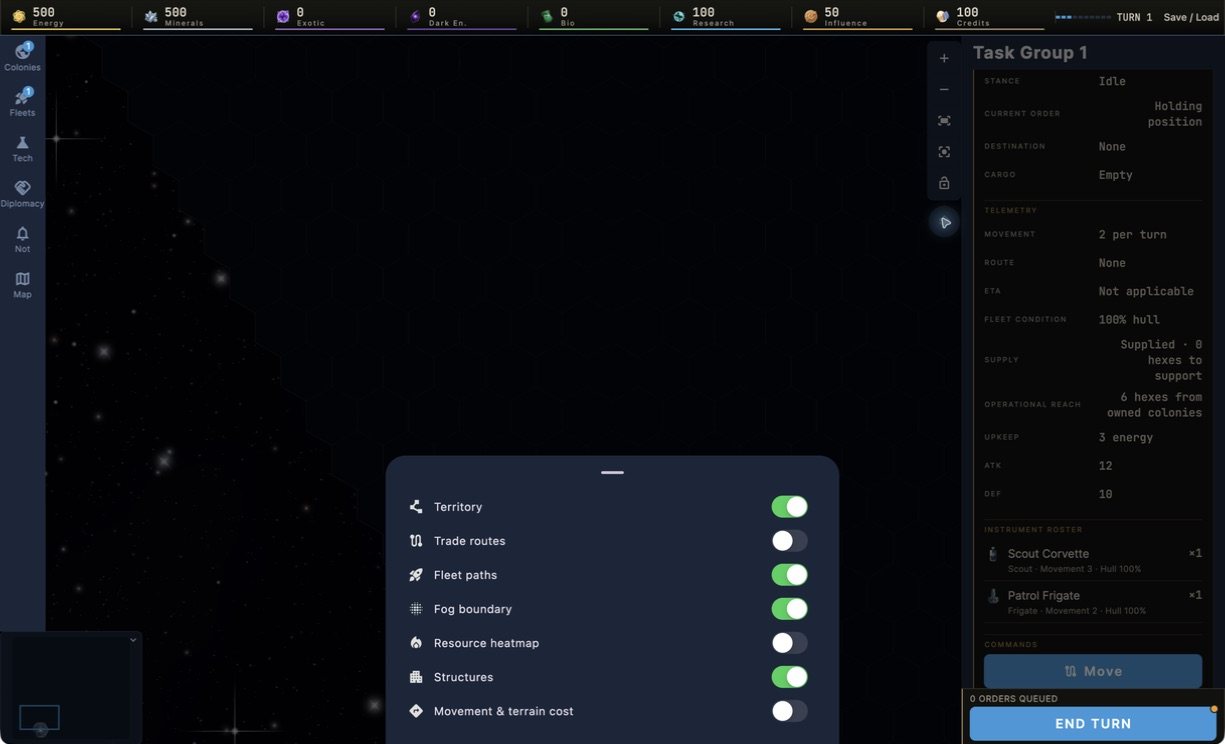Click the Territory layer icon
The width and height of the screenshot is (1225, 744).
416,507
